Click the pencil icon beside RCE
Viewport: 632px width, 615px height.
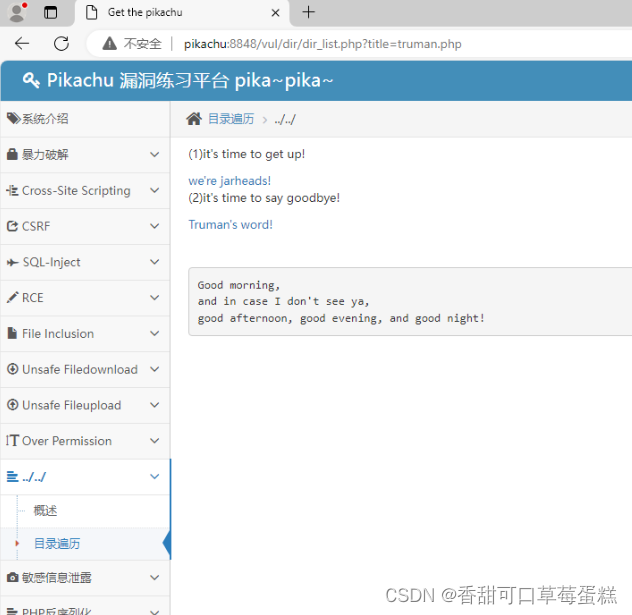tap(12, 297)
